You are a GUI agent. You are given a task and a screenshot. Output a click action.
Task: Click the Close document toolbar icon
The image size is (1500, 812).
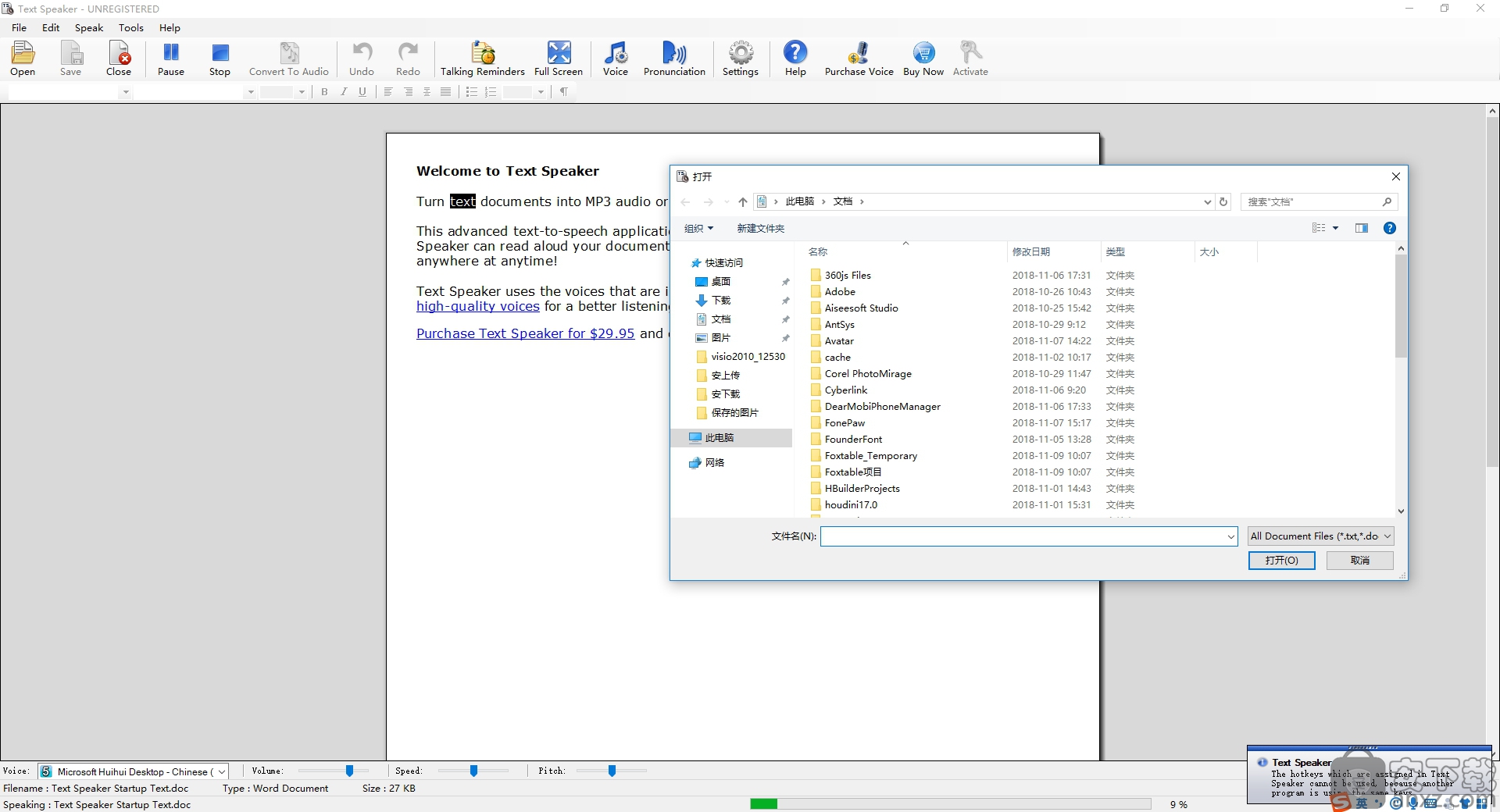[119, 59]
